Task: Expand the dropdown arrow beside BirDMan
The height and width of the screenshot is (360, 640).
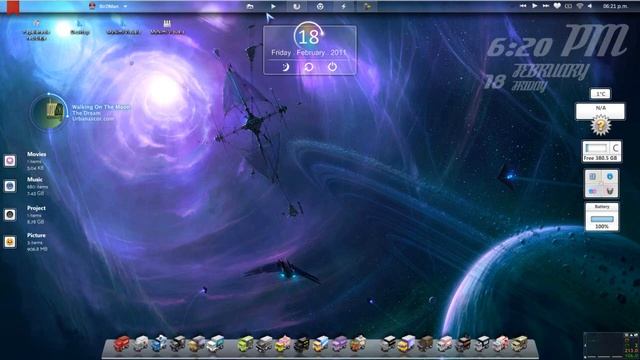Action: click(125, 7)
